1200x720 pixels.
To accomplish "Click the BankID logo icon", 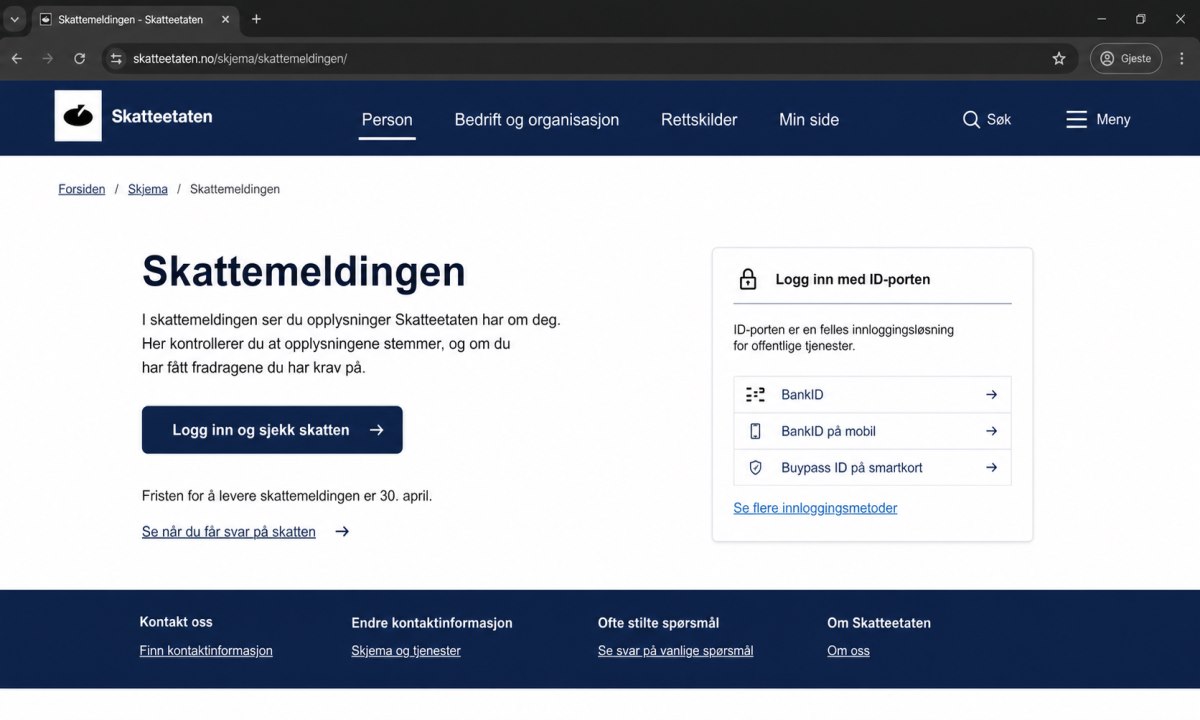I will click(755, 395).
